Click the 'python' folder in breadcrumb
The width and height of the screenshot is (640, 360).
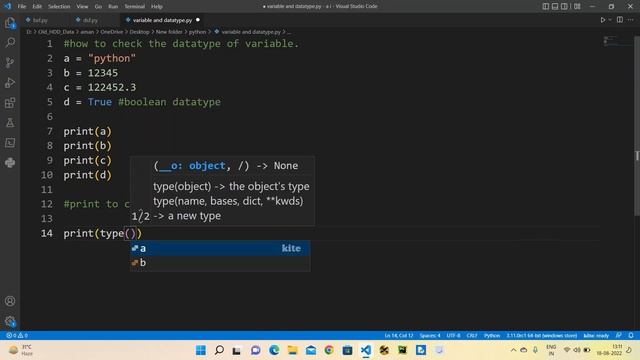click(x=197, y=32)
